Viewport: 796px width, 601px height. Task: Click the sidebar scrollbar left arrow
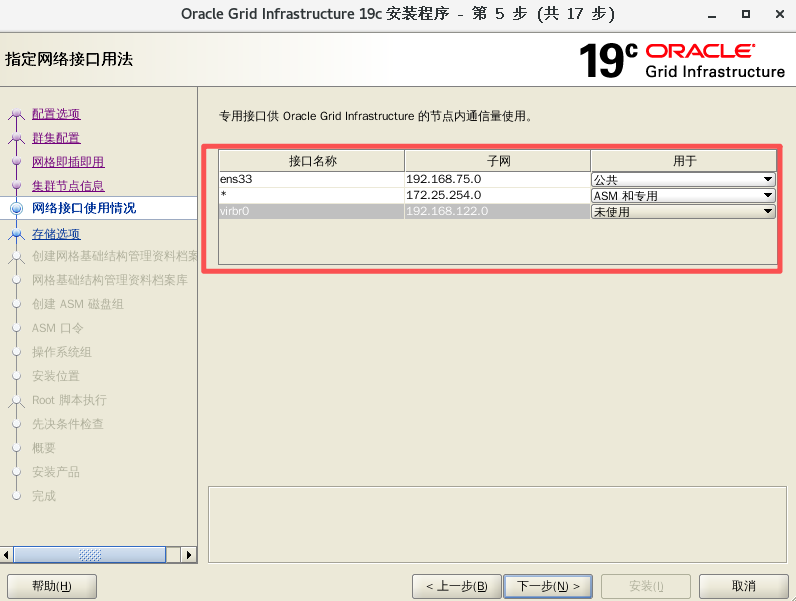click(x=6, y=555)
